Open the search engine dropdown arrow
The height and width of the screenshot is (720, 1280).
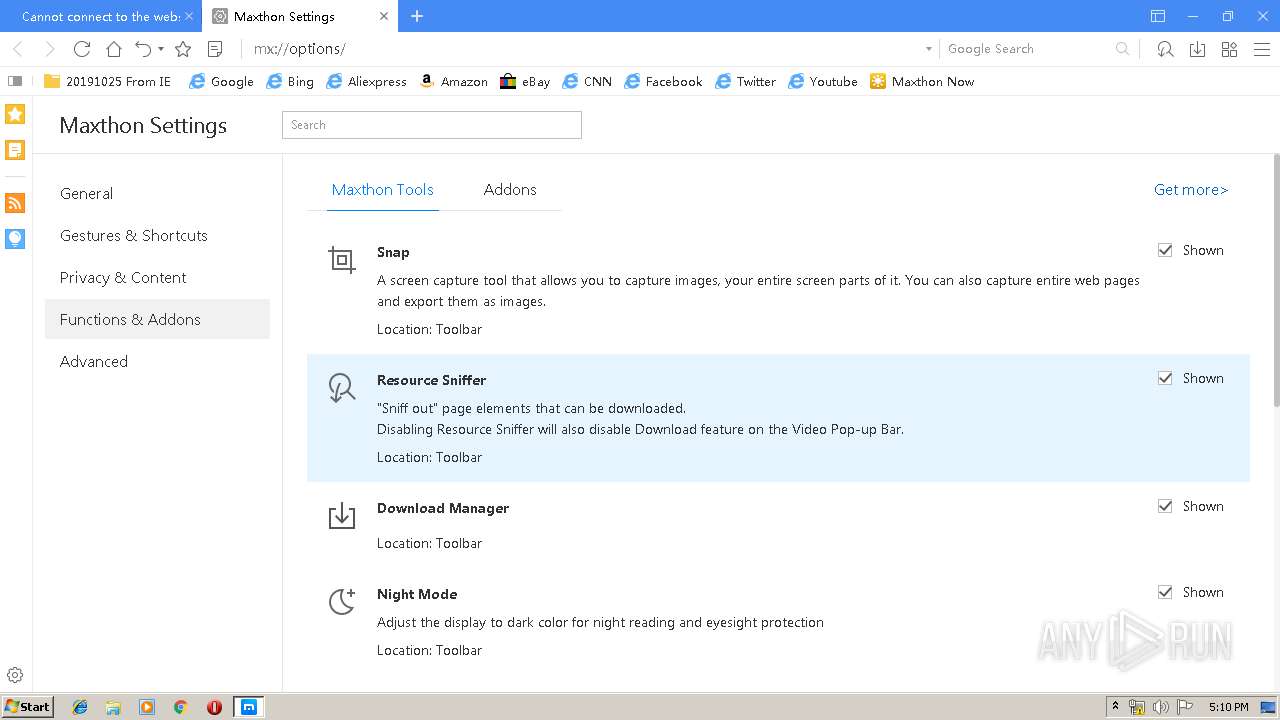pyautogui.click(x=929, y=49)
